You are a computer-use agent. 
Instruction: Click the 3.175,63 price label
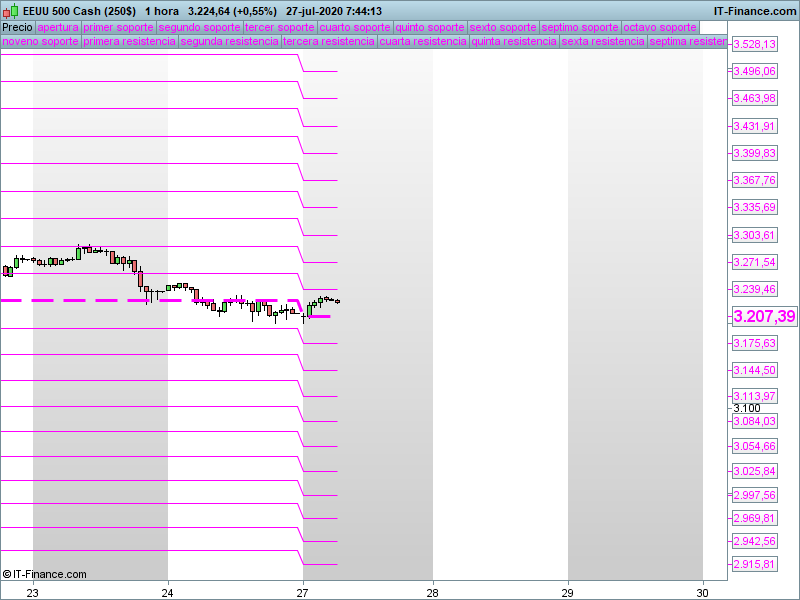[x=755, y=343]
